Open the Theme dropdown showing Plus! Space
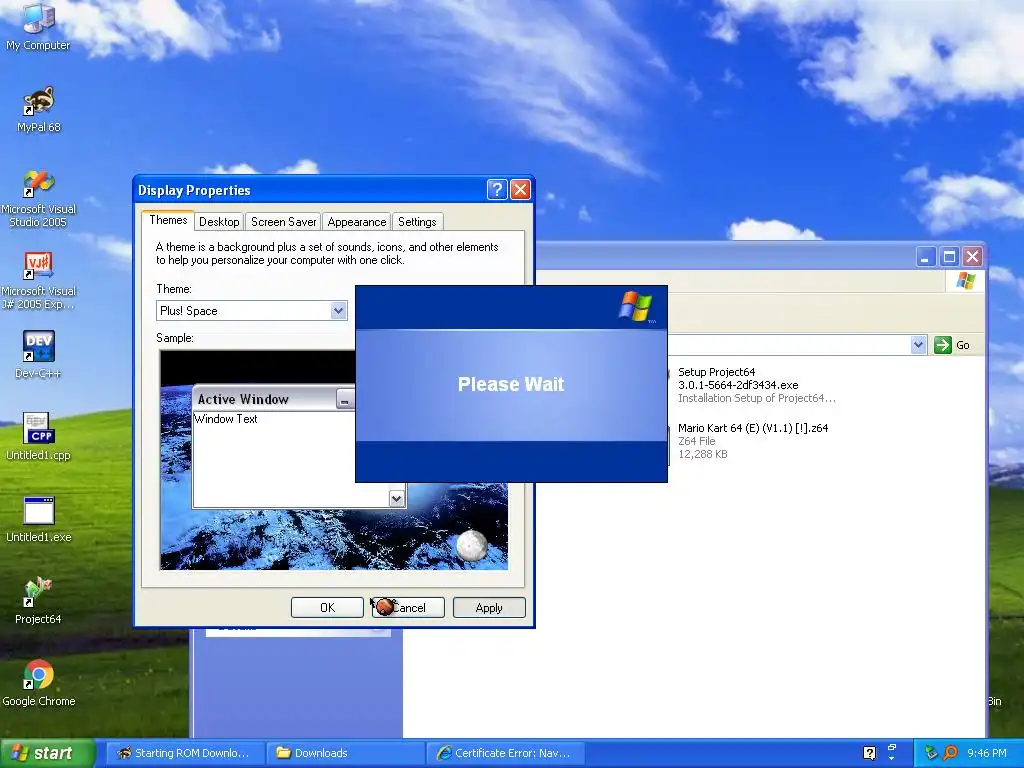The width and height of the screenshot is (1024, 768). (251, 311)
